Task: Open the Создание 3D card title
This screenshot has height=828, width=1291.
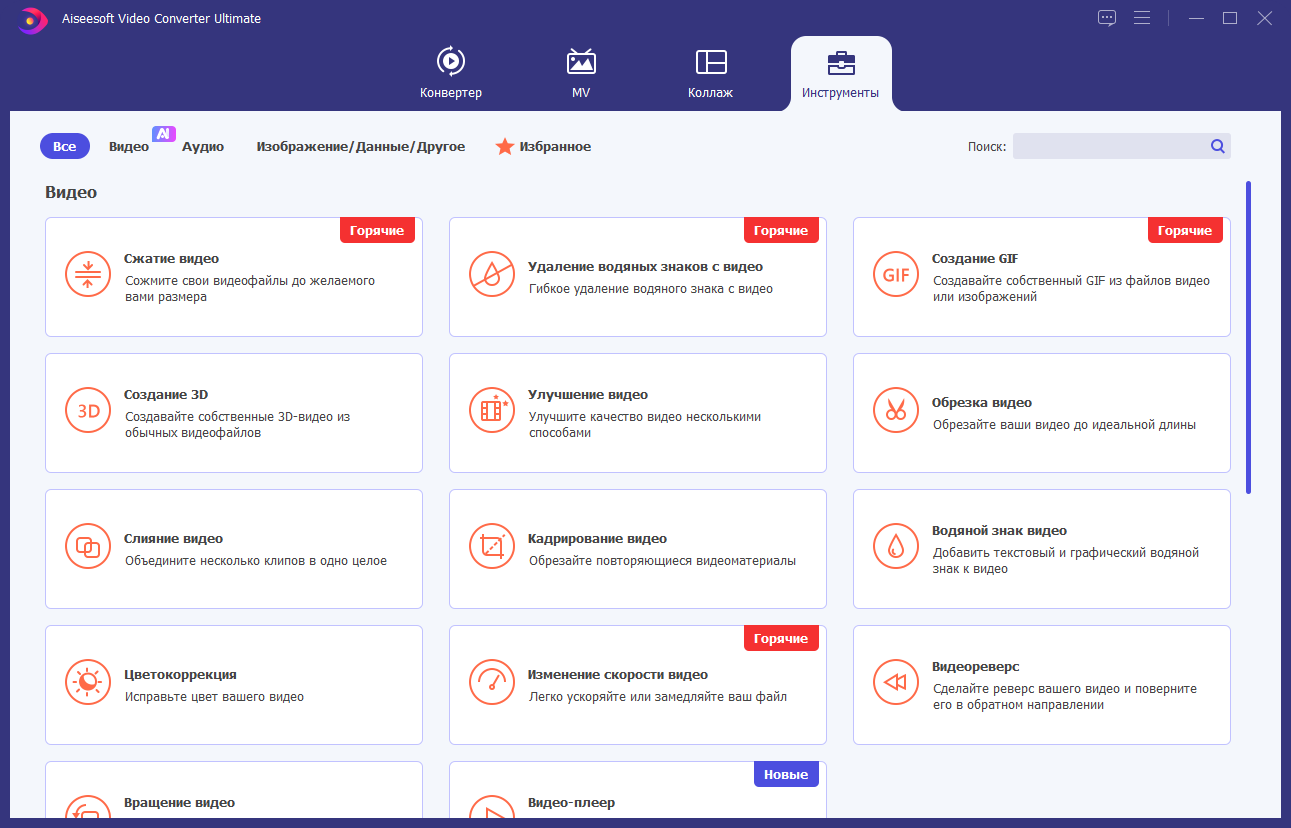Action: 166,395
